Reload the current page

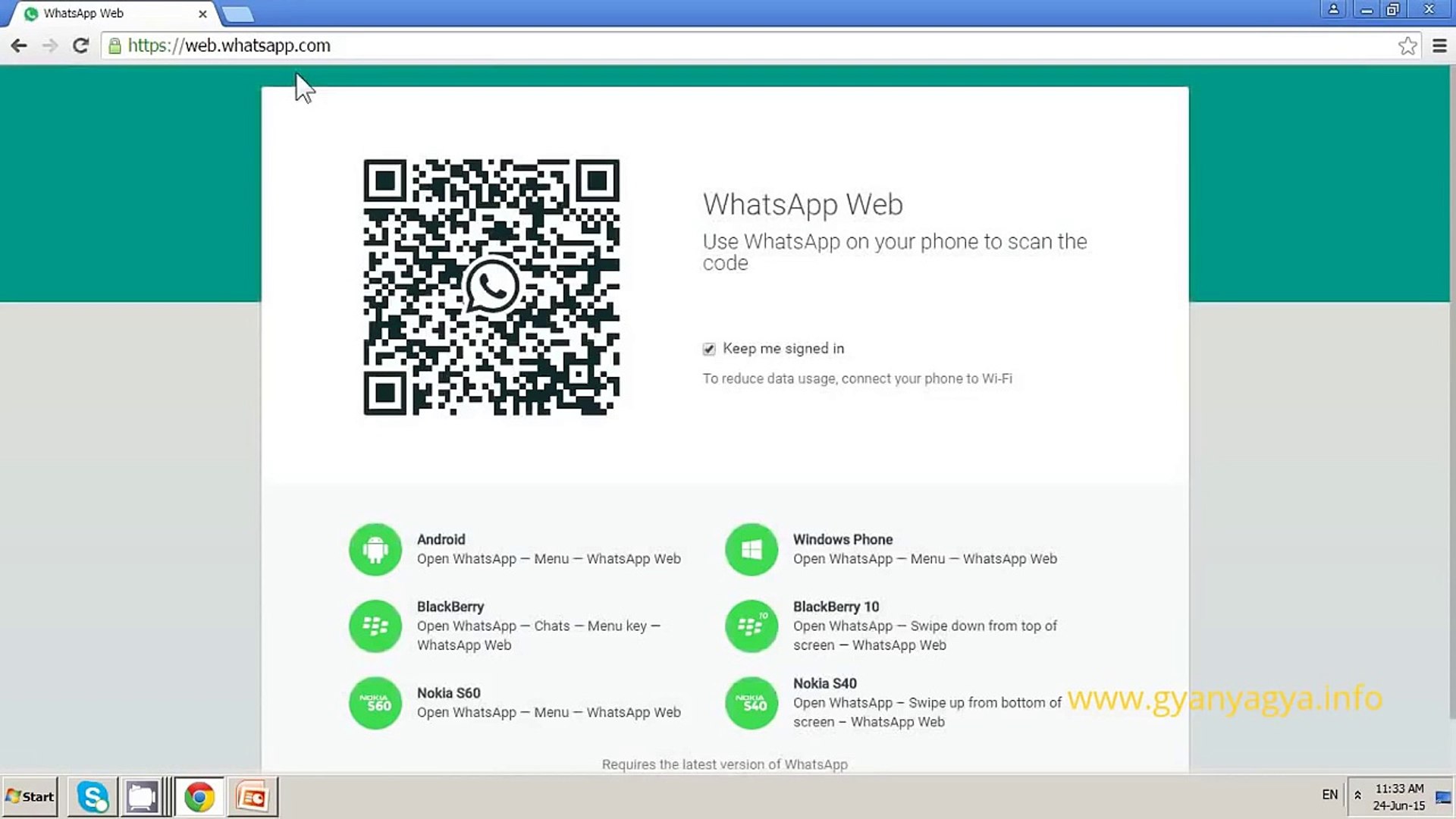[80, 45]
